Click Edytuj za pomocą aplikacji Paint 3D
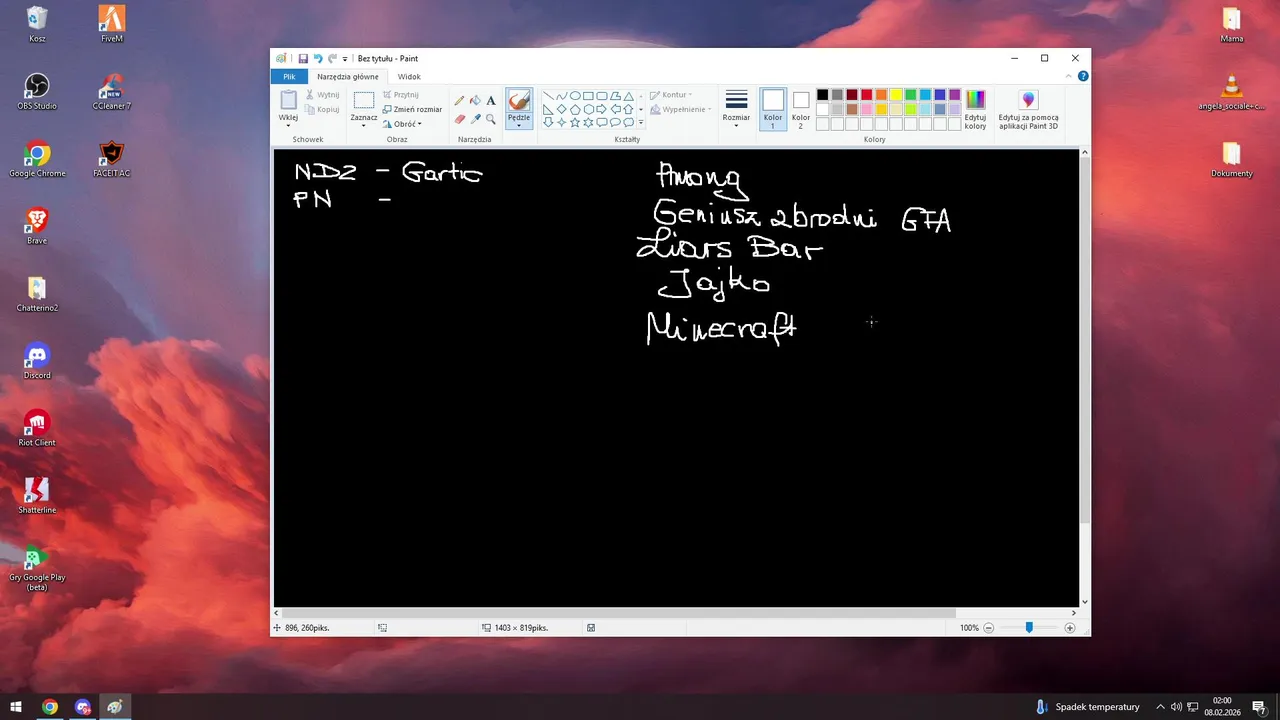 [x=1028, y=109]
